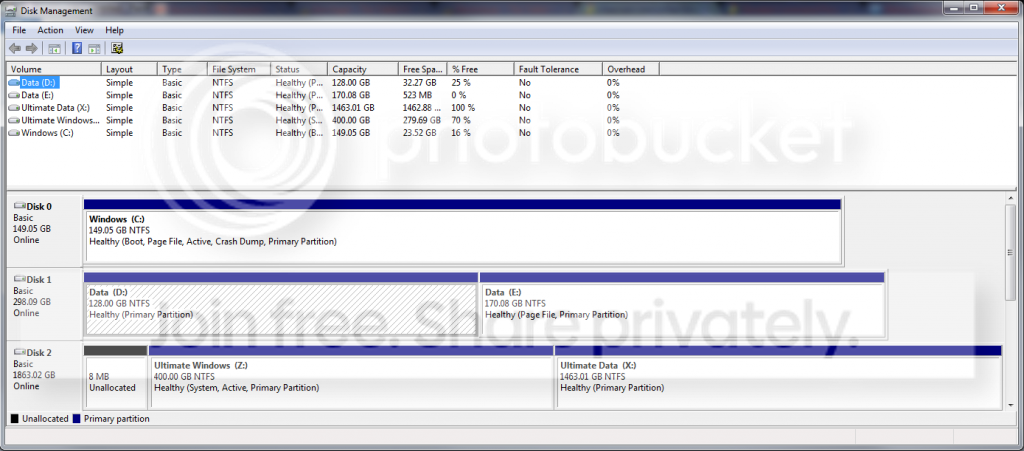Toggle the Show/Hide Console Tree toolbar icon
1024x451 pixels.
coord(55,48)
